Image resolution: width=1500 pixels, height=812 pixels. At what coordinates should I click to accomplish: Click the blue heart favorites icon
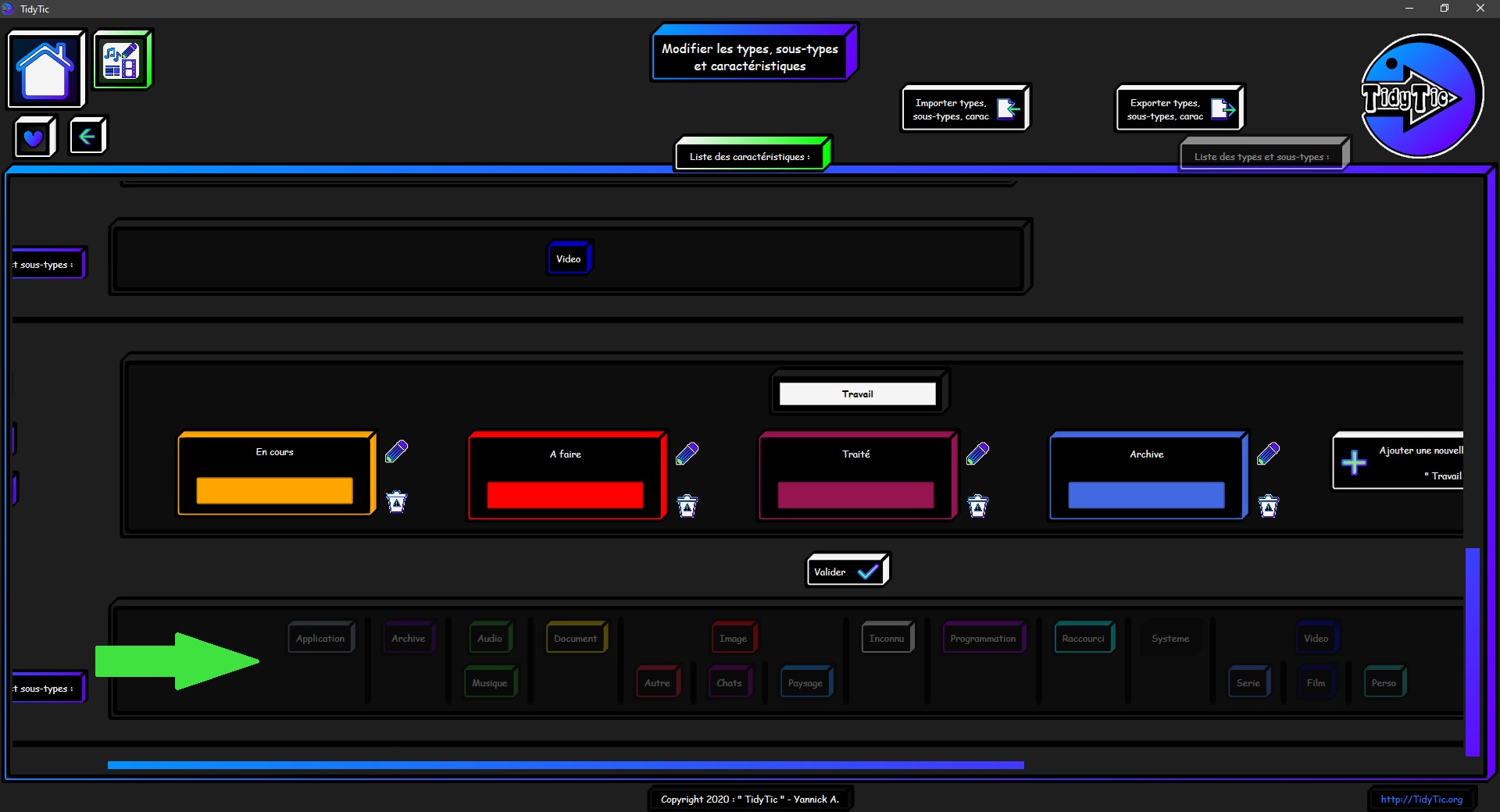[x=34, y=137]
